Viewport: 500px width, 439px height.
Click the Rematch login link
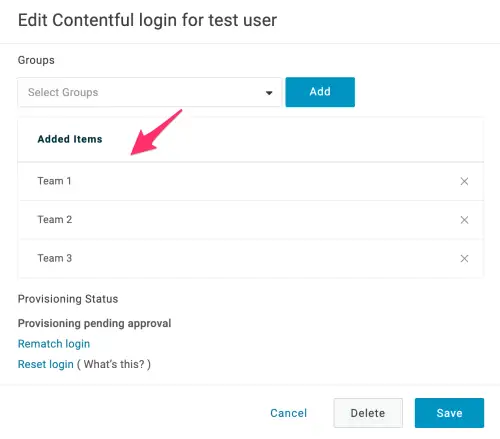pos(54,344)
